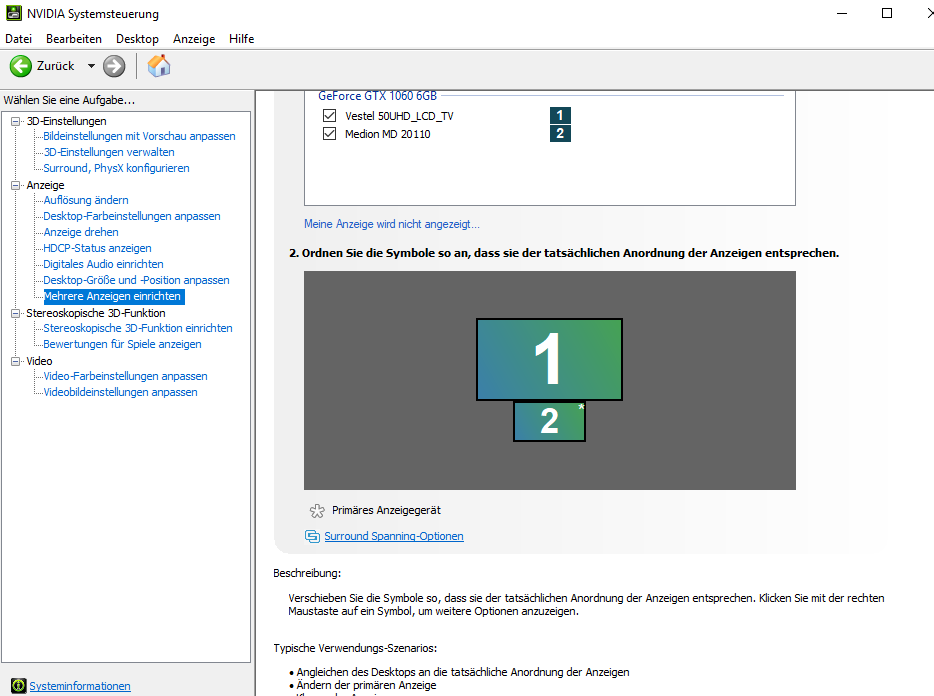934x696 pixels.
Task: Open Auflösung ändern
Action: point(86,200)
